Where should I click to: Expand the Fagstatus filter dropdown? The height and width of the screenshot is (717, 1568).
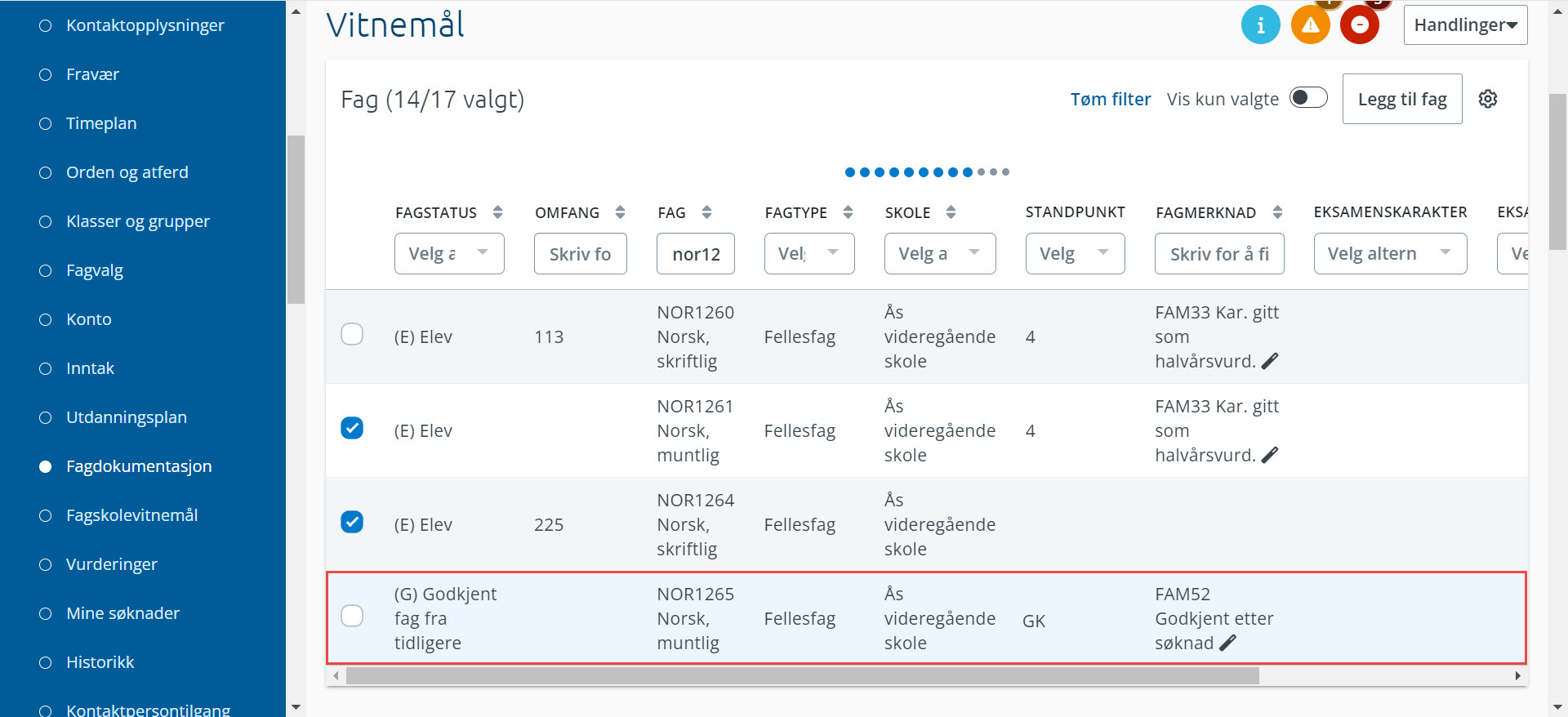pyautogui.click(x=449, y=253)
